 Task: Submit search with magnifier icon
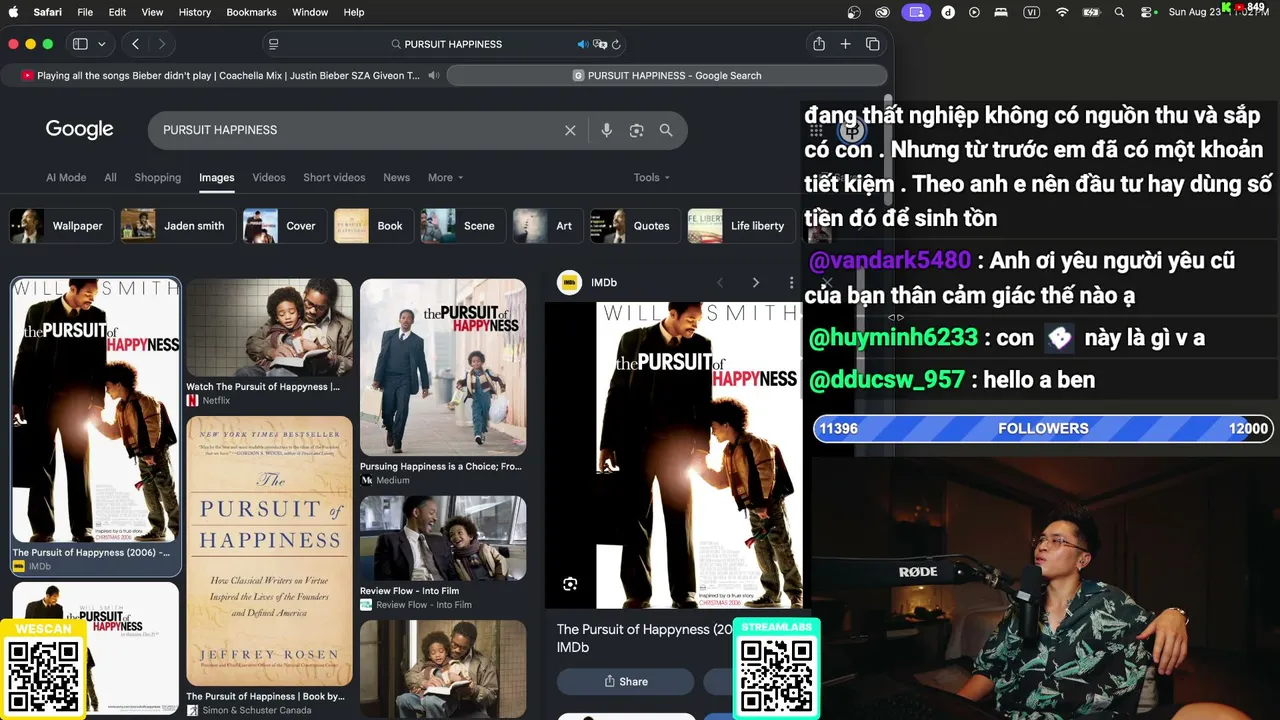point(666,130)
